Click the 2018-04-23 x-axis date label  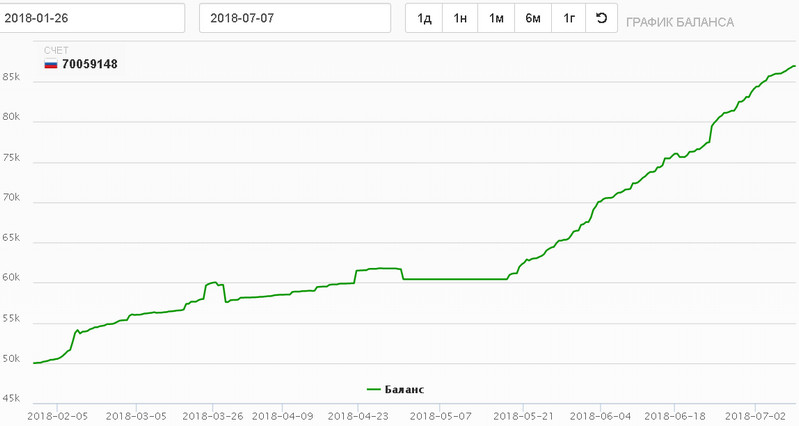[358, 416]
